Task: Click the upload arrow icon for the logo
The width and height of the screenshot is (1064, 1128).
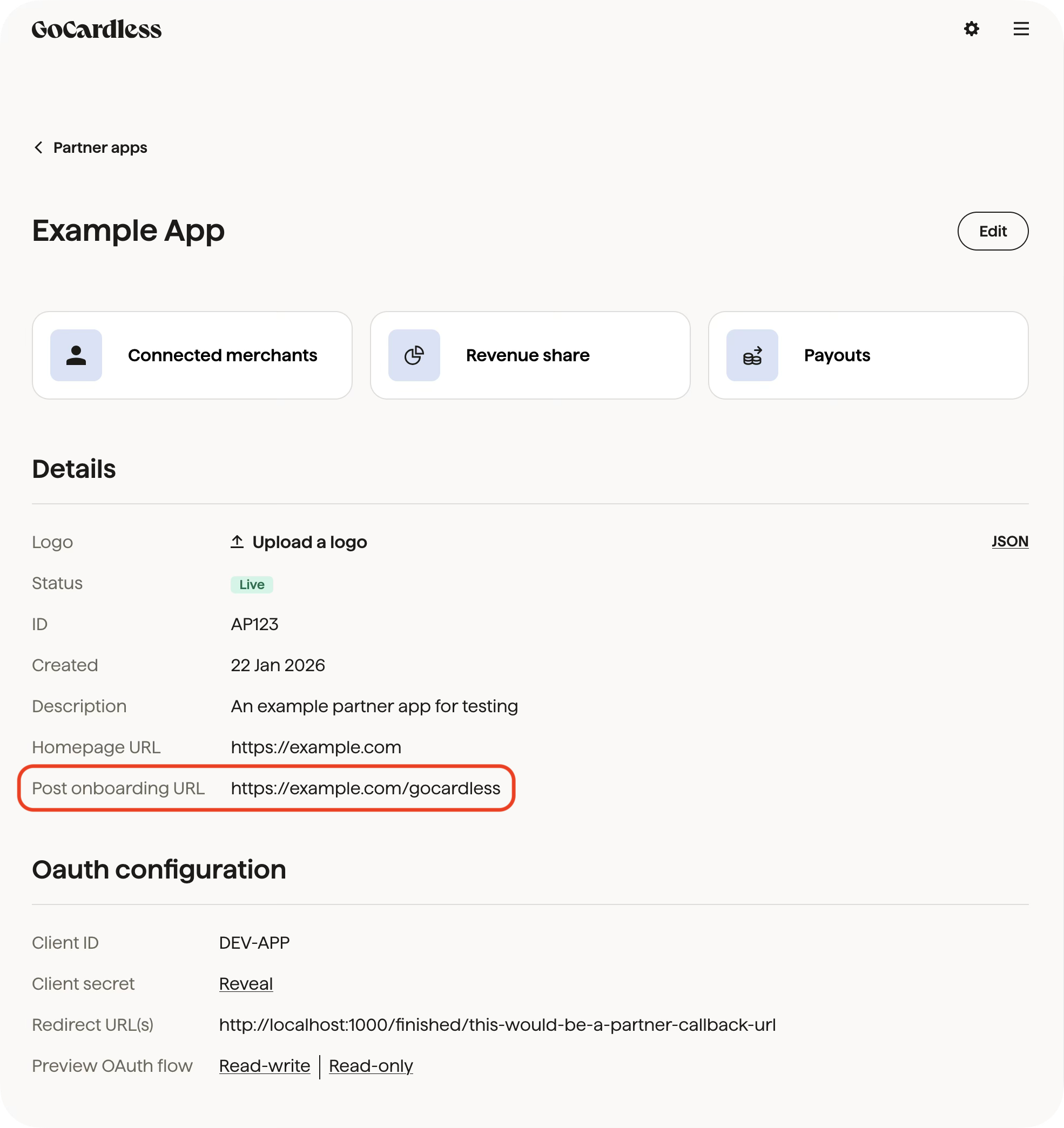Action: [237, 541]
